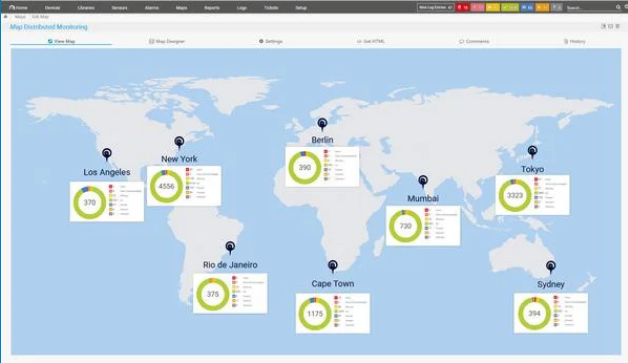
Task: Select the Cape Town location pin
Action: (332, 266)
